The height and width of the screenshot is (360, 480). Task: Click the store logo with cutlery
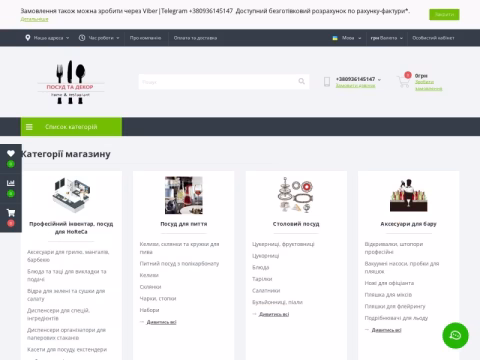[x=70, y=82]
